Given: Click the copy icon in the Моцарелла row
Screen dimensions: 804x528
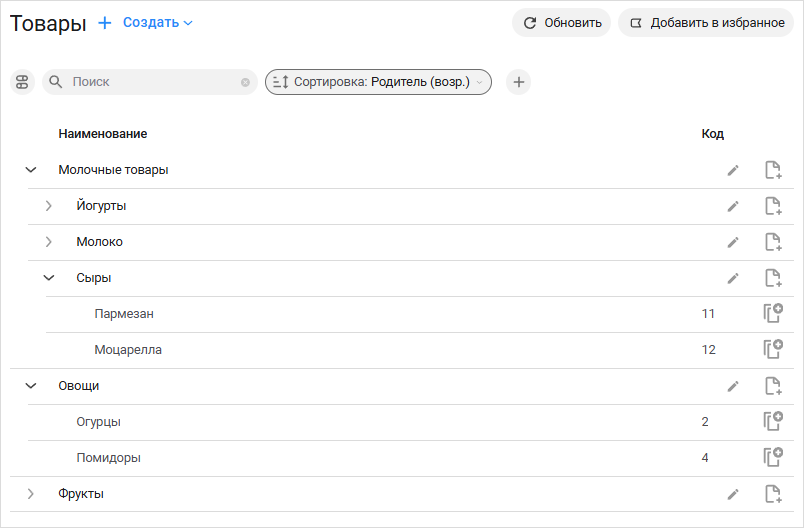Looking at the screenshot, I should click(773, 349).
